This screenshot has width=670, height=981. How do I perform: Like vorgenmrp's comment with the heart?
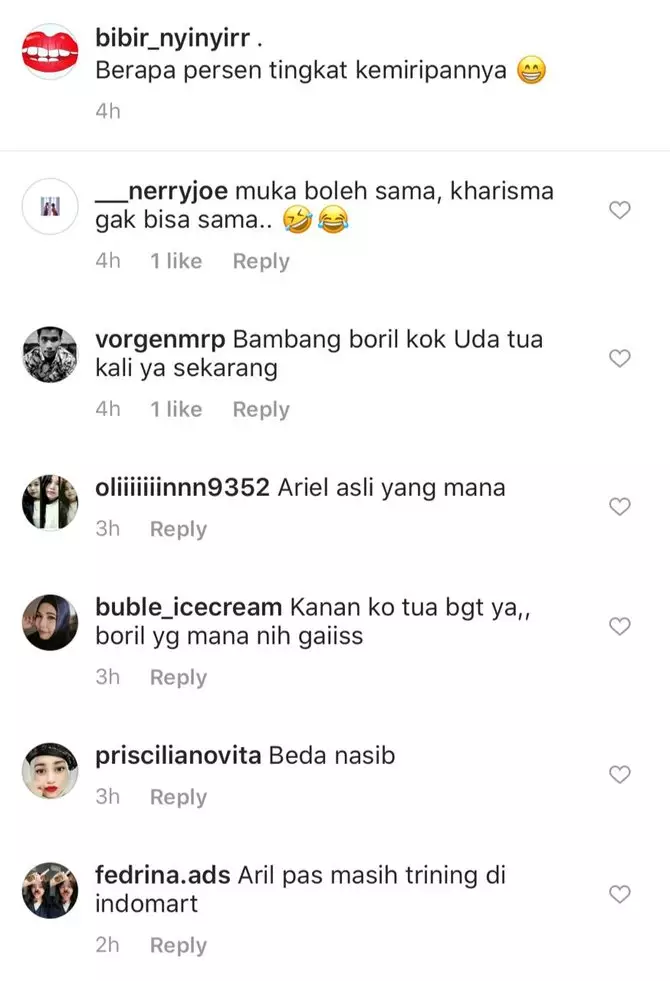[x=619, y=358]
